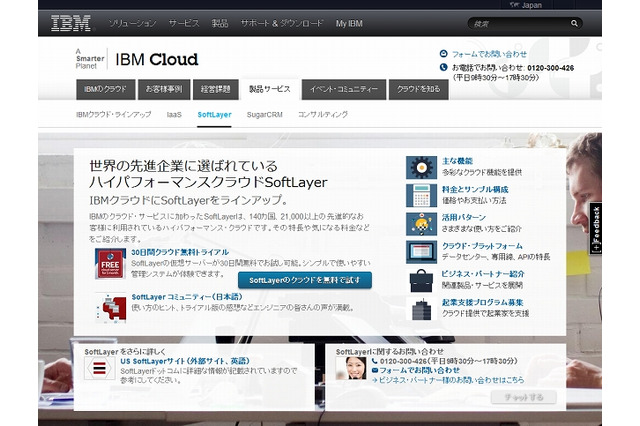The width and height of the screenshot is (640, 426).
Task: Open the ビジネス・パートナー紹介 link
Action: tap(482, 274)
